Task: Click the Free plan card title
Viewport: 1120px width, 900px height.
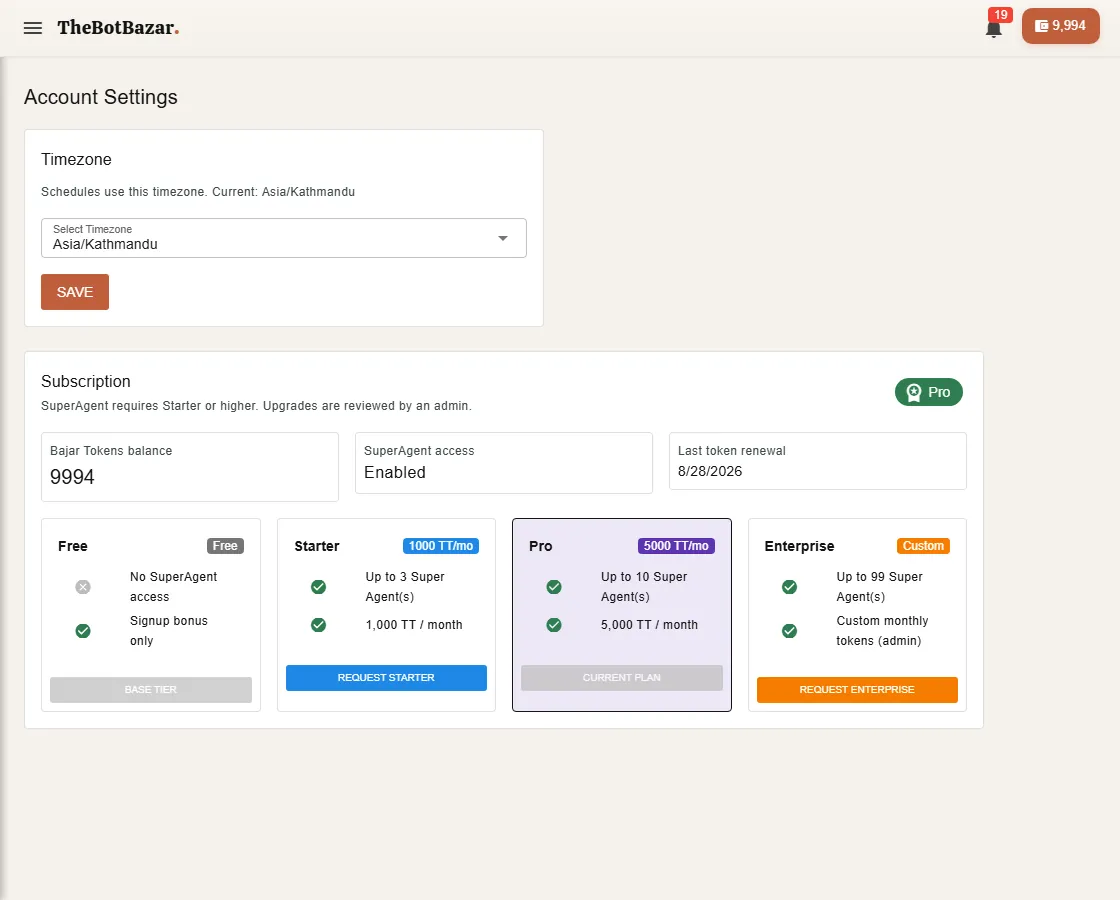Action: [73, 546]
